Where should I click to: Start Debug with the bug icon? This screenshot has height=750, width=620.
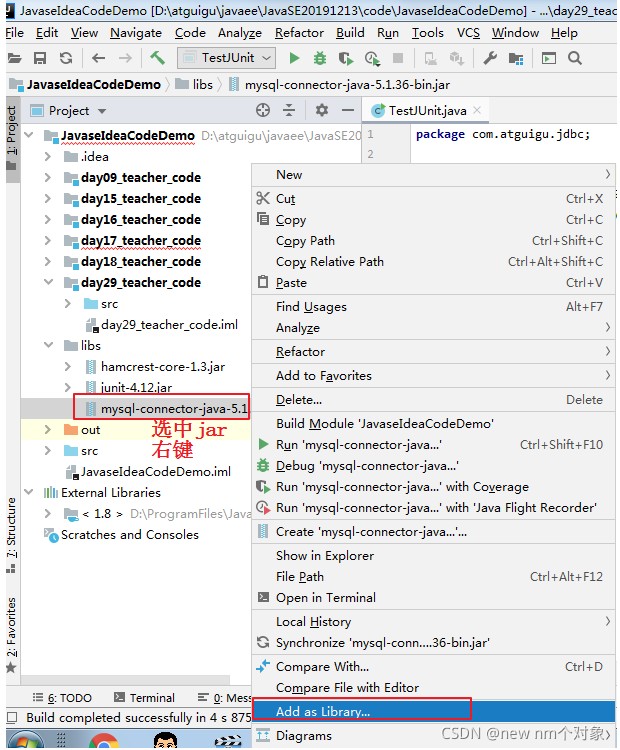pyautogui.click(x=320, y=58)
